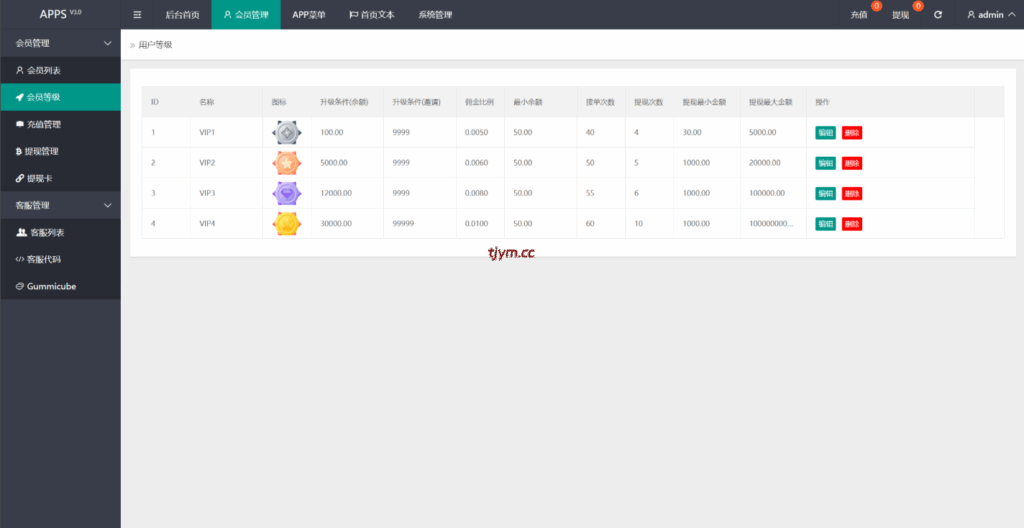This screenshot has height=528, width=1024.
Task: Open 会员列表 in the sidebar
Action: click(x=44, y=70)
